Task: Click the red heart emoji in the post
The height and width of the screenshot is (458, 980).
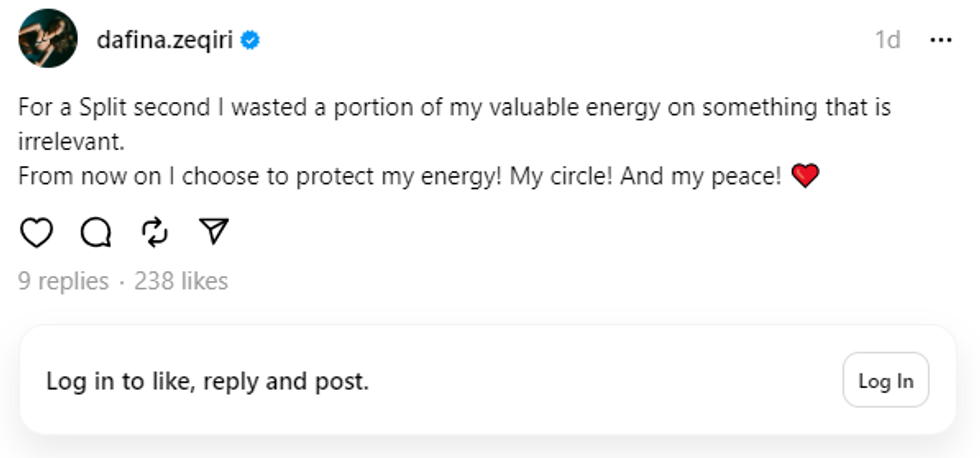Action: pyautogui.click(x=805, y=177)
